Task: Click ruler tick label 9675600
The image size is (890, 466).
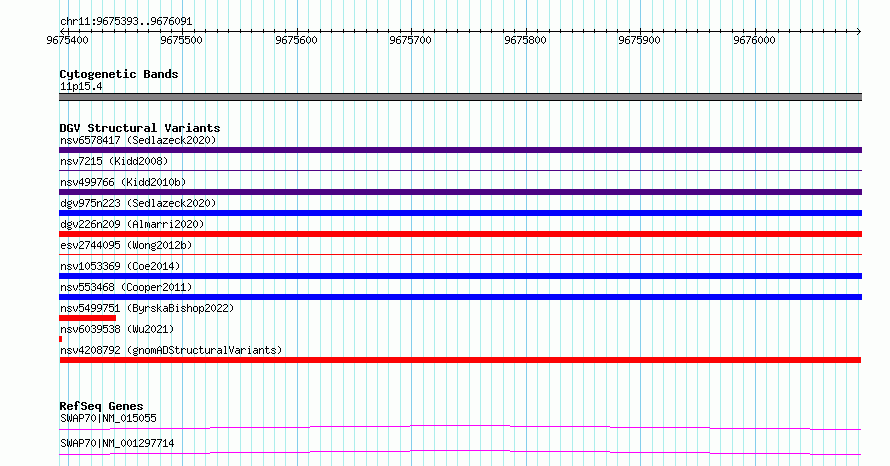Action: pos(296,40)
